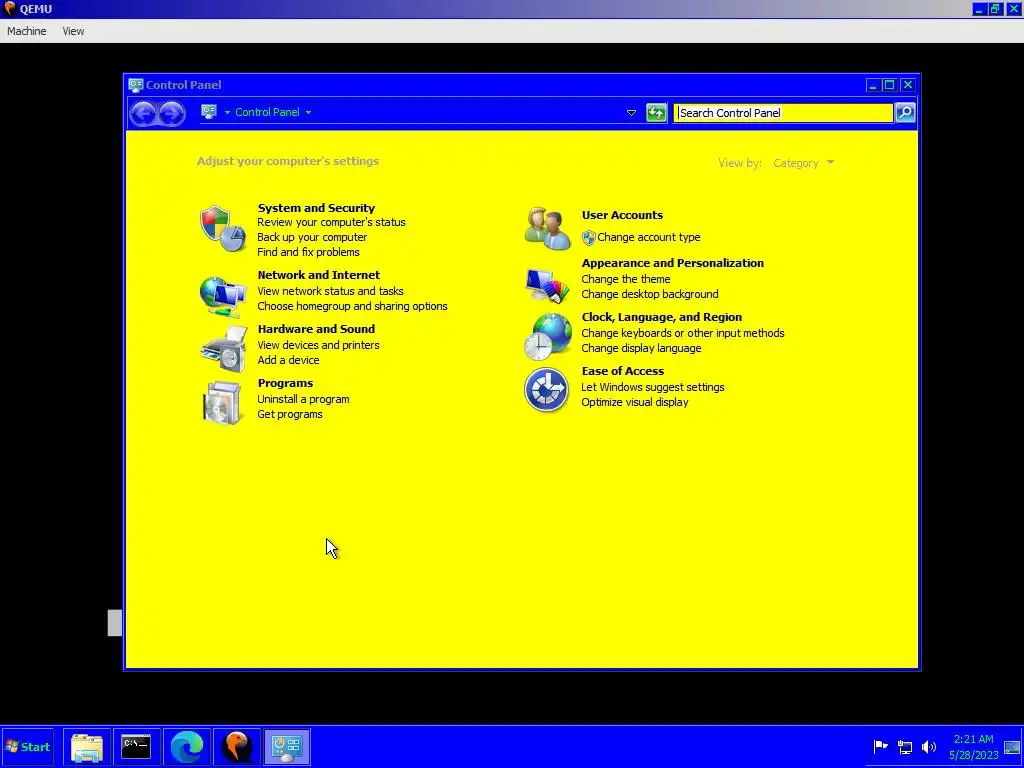This screenshot has width=1024, height=768.
Task: Click View devices and printers
Action: (x=318, y=345)
